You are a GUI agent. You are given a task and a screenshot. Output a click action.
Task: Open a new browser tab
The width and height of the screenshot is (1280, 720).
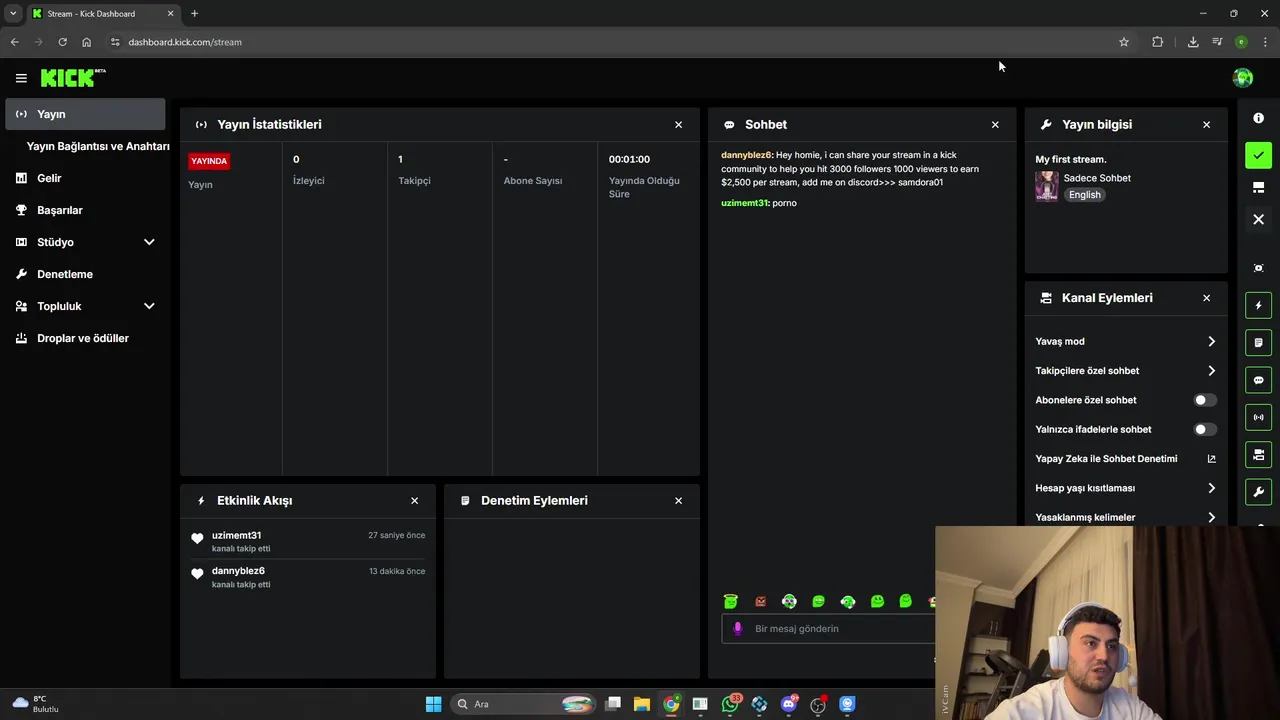(194, 14)
